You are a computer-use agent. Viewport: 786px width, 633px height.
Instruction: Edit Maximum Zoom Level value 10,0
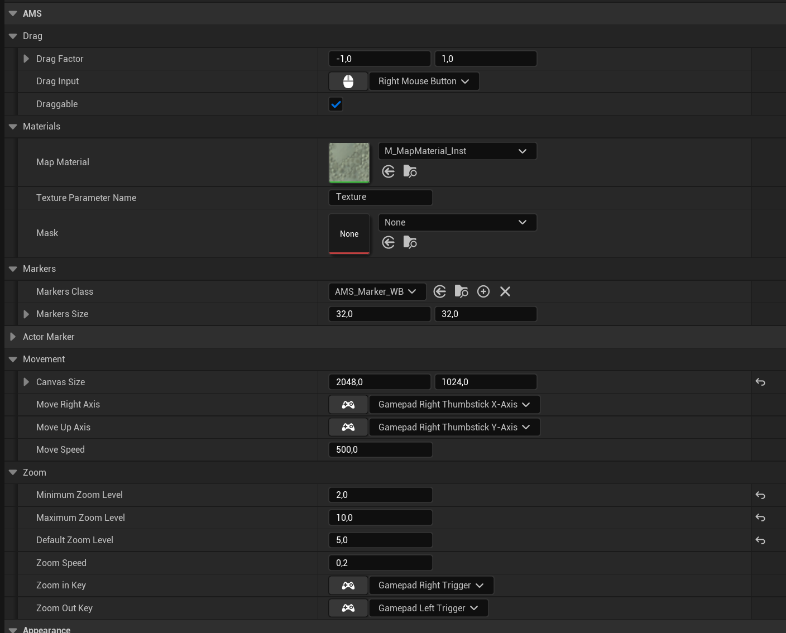[380, 518]
